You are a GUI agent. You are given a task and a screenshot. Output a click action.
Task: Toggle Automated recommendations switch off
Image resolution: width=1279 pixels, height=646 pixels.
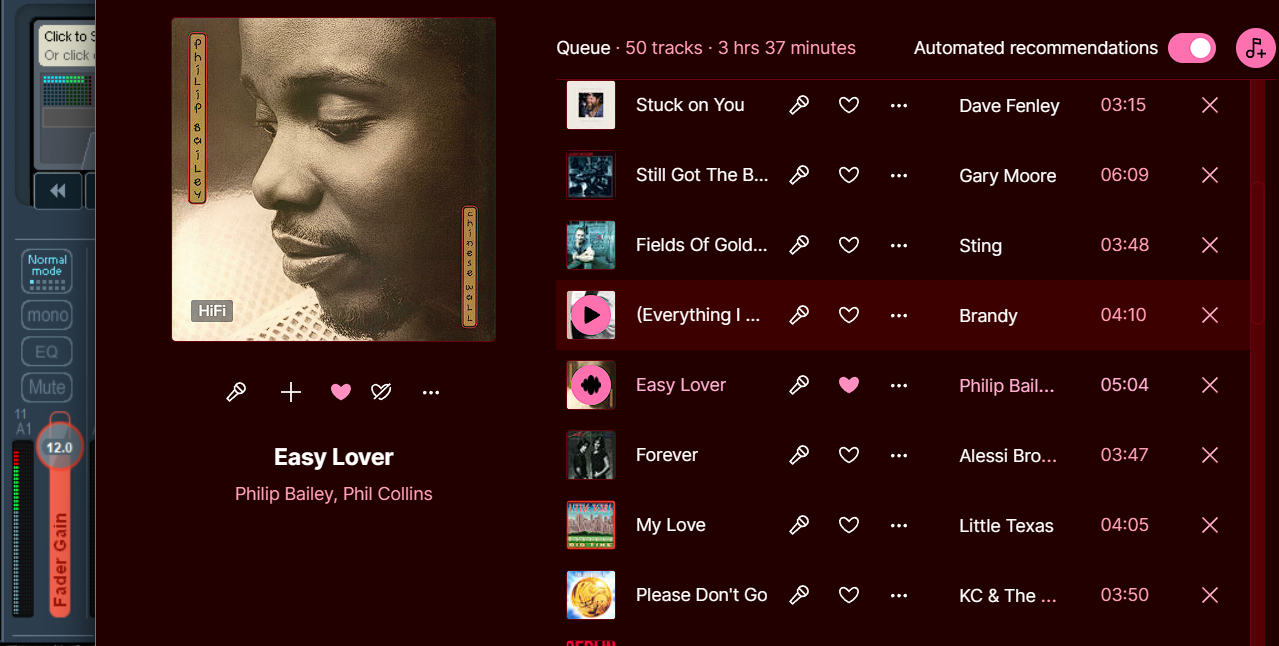(x=1192, y=48)
